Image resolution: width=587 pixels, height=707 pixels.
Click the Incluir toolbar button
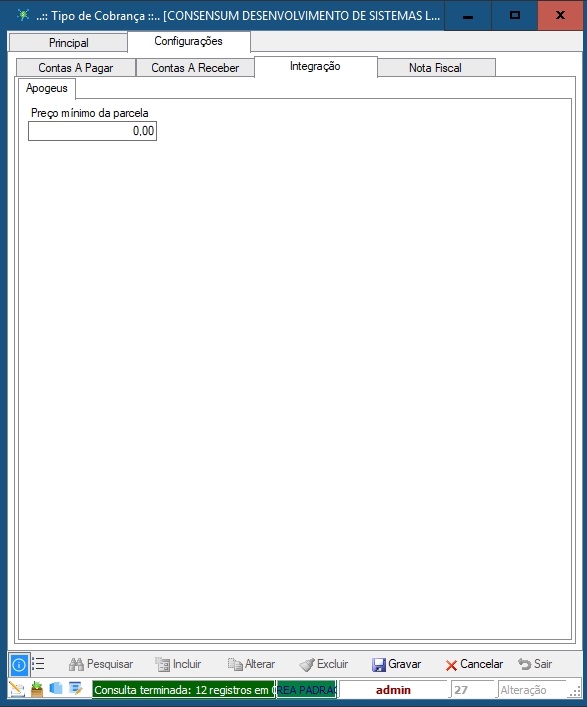point(178,664)
